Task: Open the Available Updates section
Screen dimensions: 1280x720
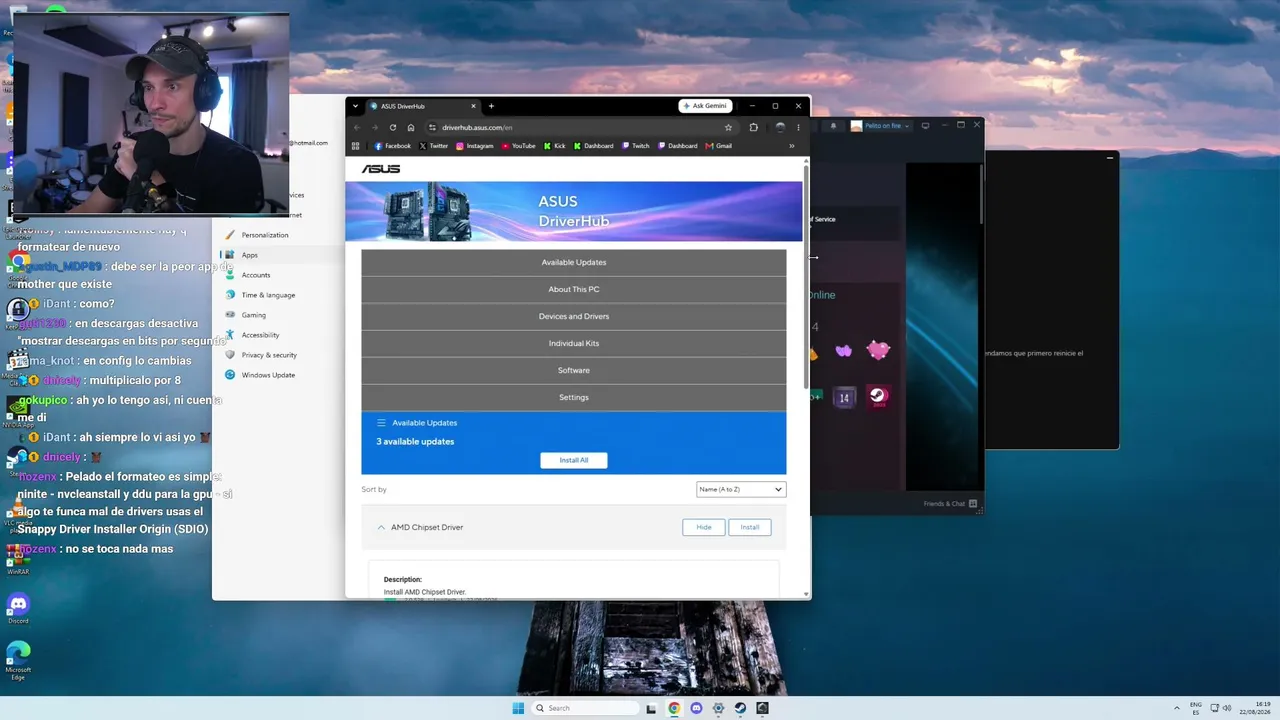Action: [x=574, y=262]
